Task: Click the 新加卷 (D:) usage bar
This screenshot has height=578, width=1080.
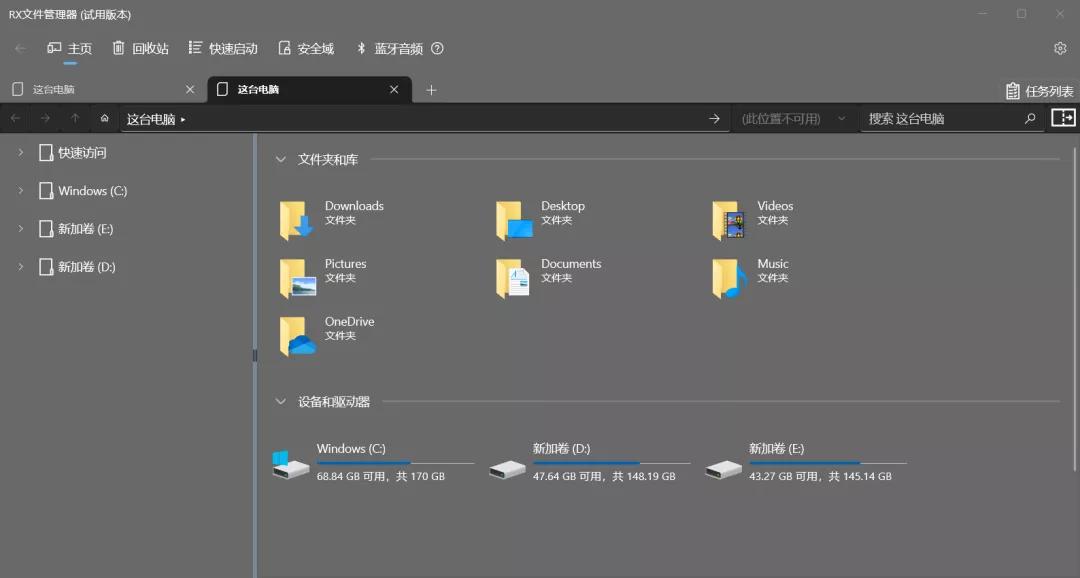Action: click(612, 463)
